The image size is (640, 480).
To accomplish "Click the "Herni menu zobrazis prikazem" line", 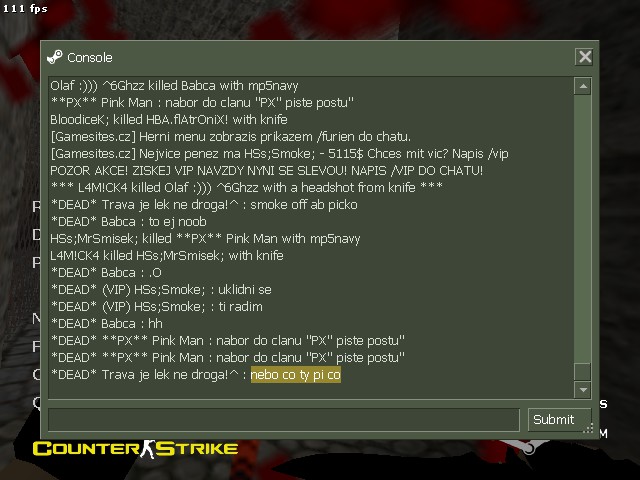I will click(x=231, y=136).
